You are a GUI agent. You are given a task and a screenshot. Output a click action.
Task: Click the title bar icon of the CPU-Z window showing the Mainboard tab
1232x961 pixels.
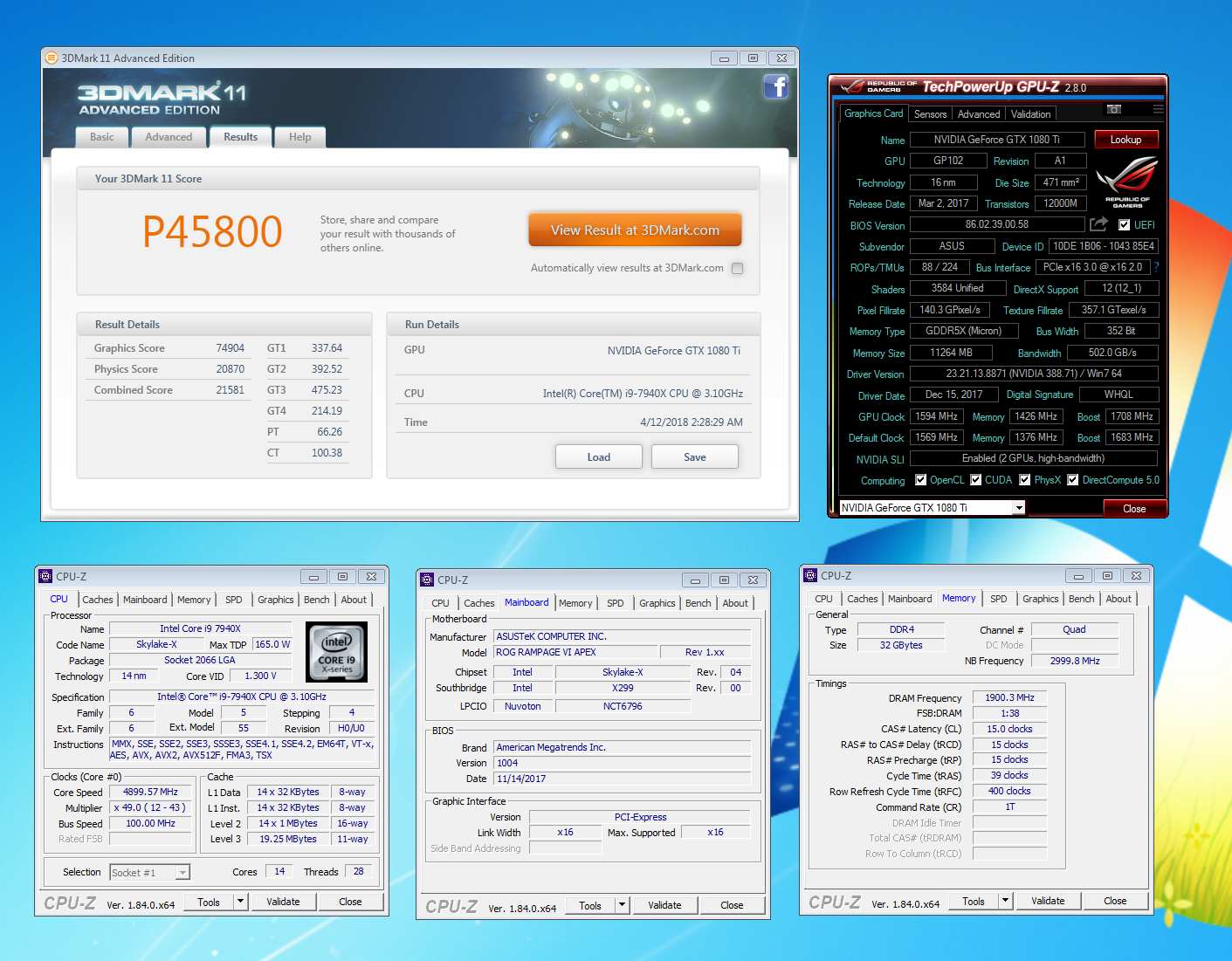coord(427,580)
